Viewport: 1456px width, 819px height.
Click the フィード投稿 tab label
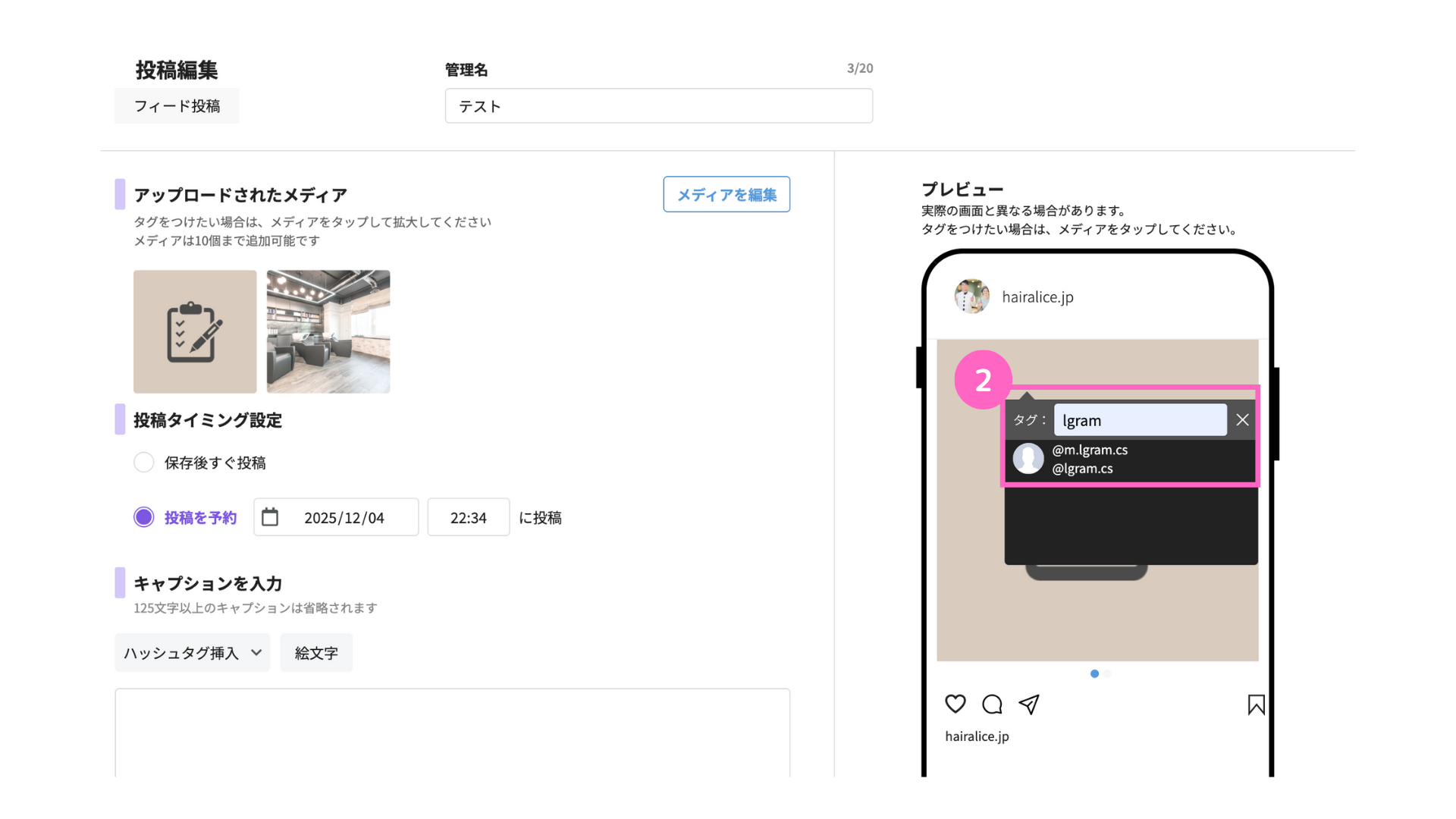[x=177, y=106]
